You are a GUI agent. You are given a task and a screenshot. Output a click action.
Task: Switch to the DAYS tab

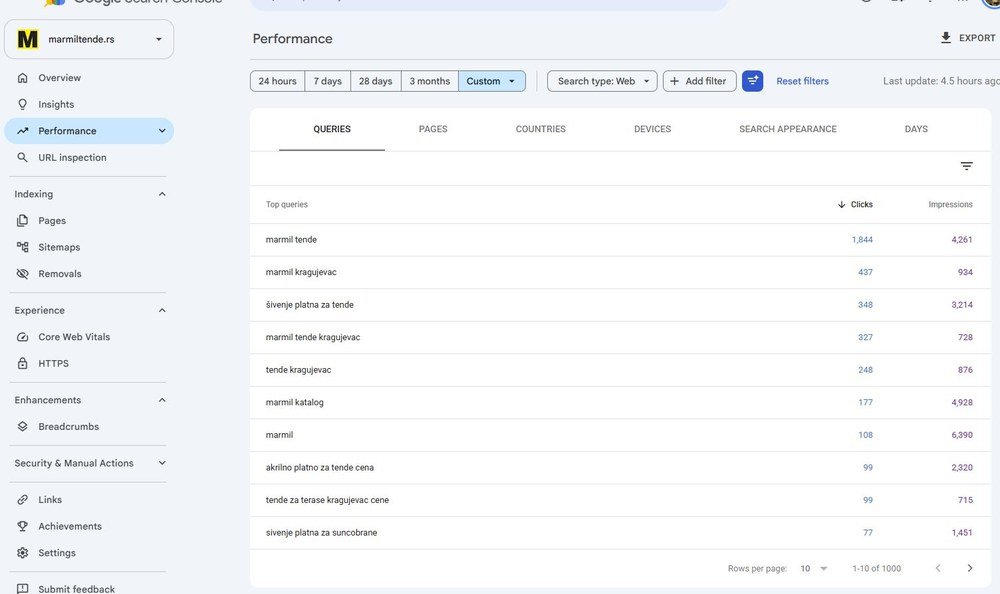pyautogui.click(x=916, y=129)
